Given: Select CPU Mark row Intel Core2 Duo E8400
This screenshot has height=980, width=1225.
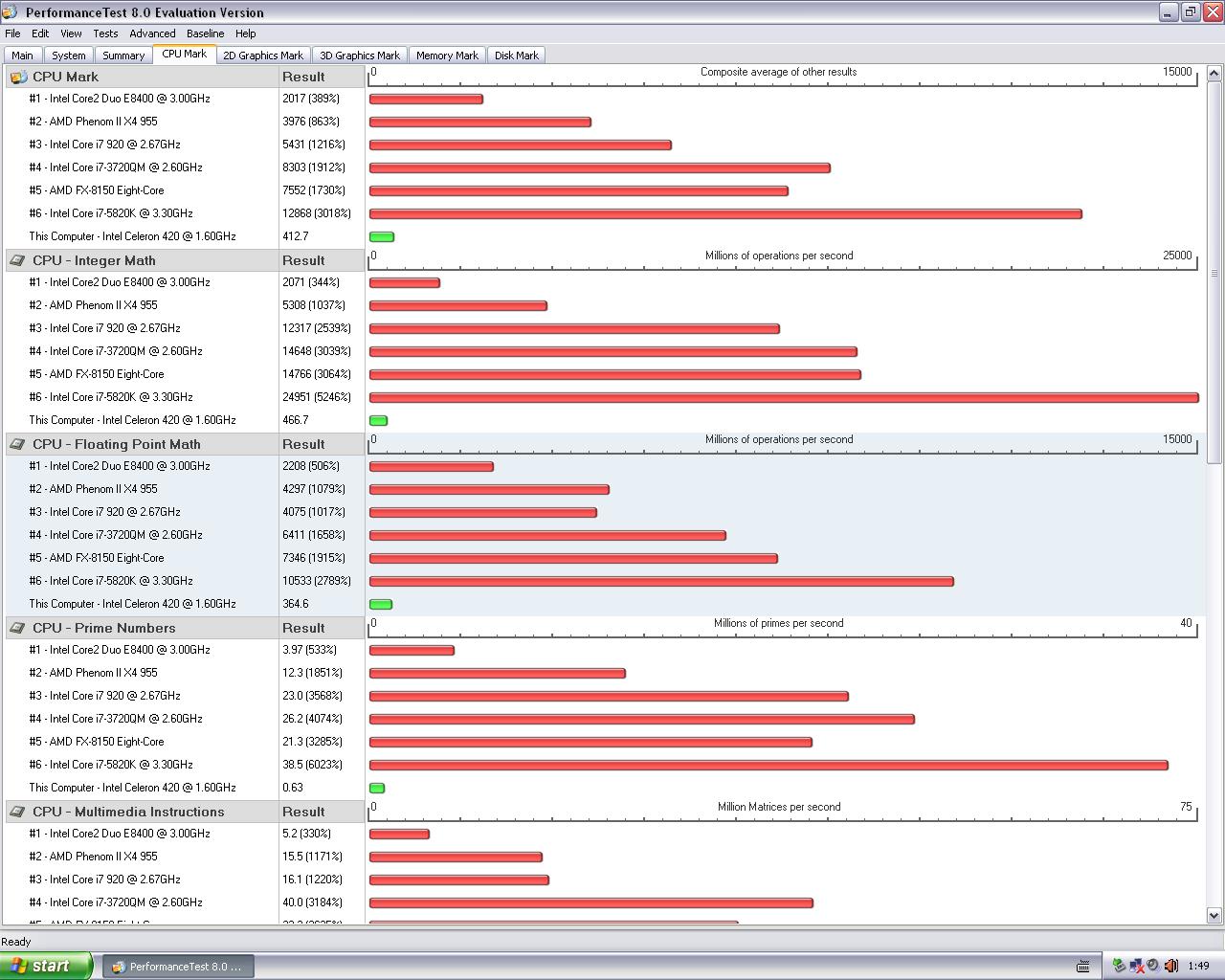Looking at the screenshot, I should pyautogui.click(x=120, y=99).
